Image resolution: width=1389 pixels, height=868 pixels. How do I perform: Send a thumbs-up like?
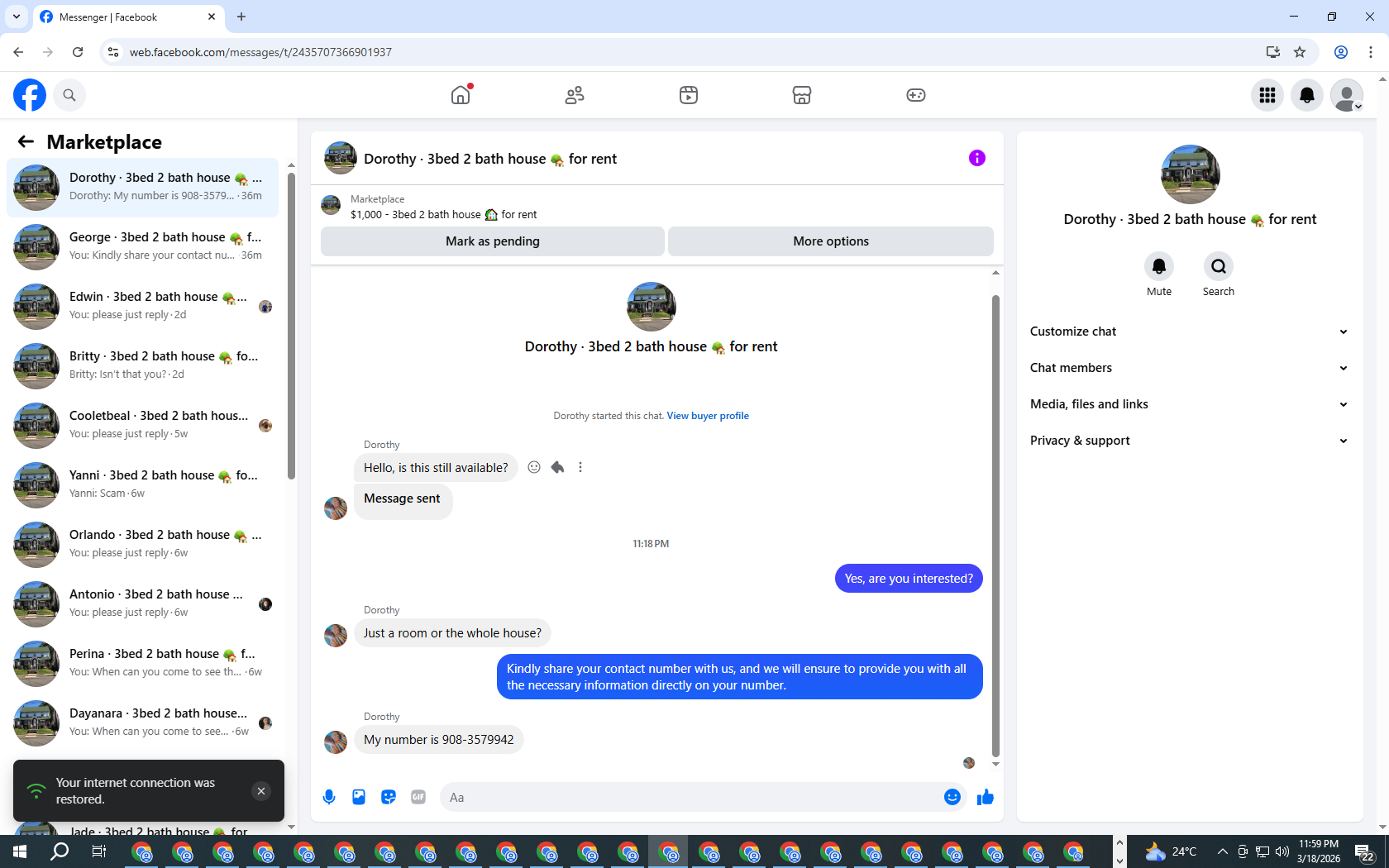coord(986,797)
